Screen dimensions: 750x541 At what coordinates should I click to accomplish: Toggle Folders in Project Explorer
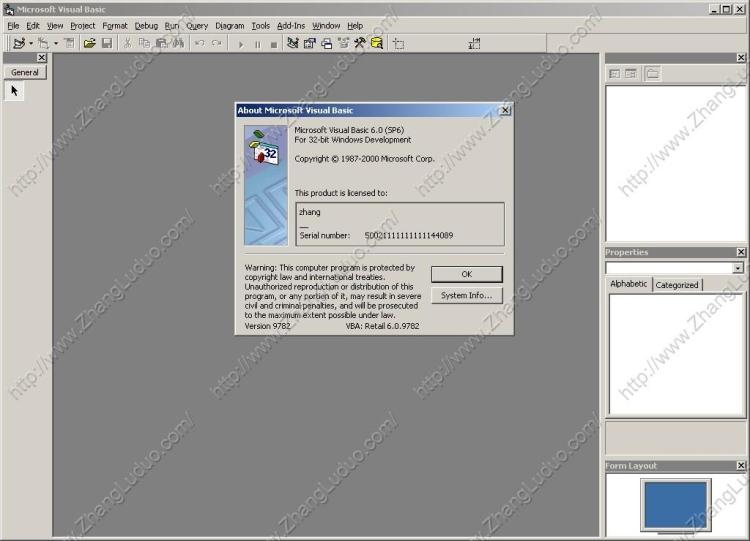coord(652,74)
